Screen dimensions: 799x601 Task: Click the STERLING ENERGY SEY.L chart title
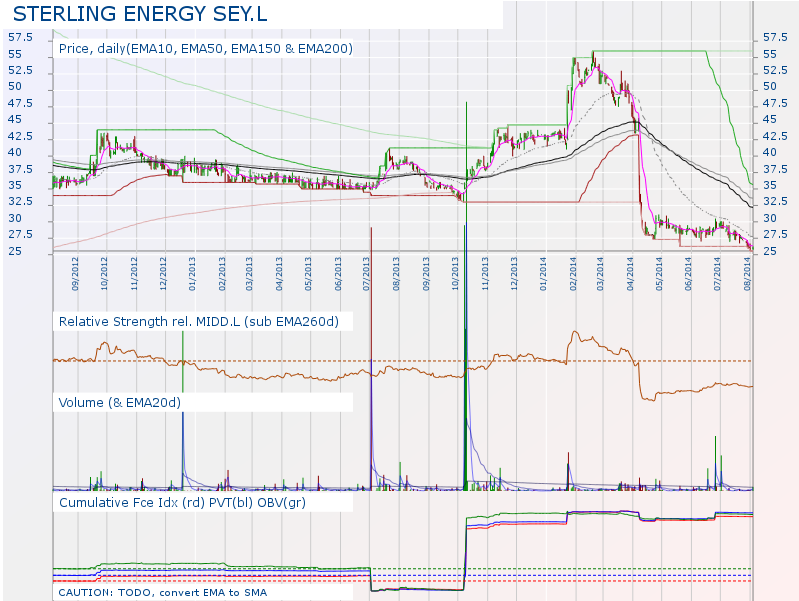tap(140, 14)
